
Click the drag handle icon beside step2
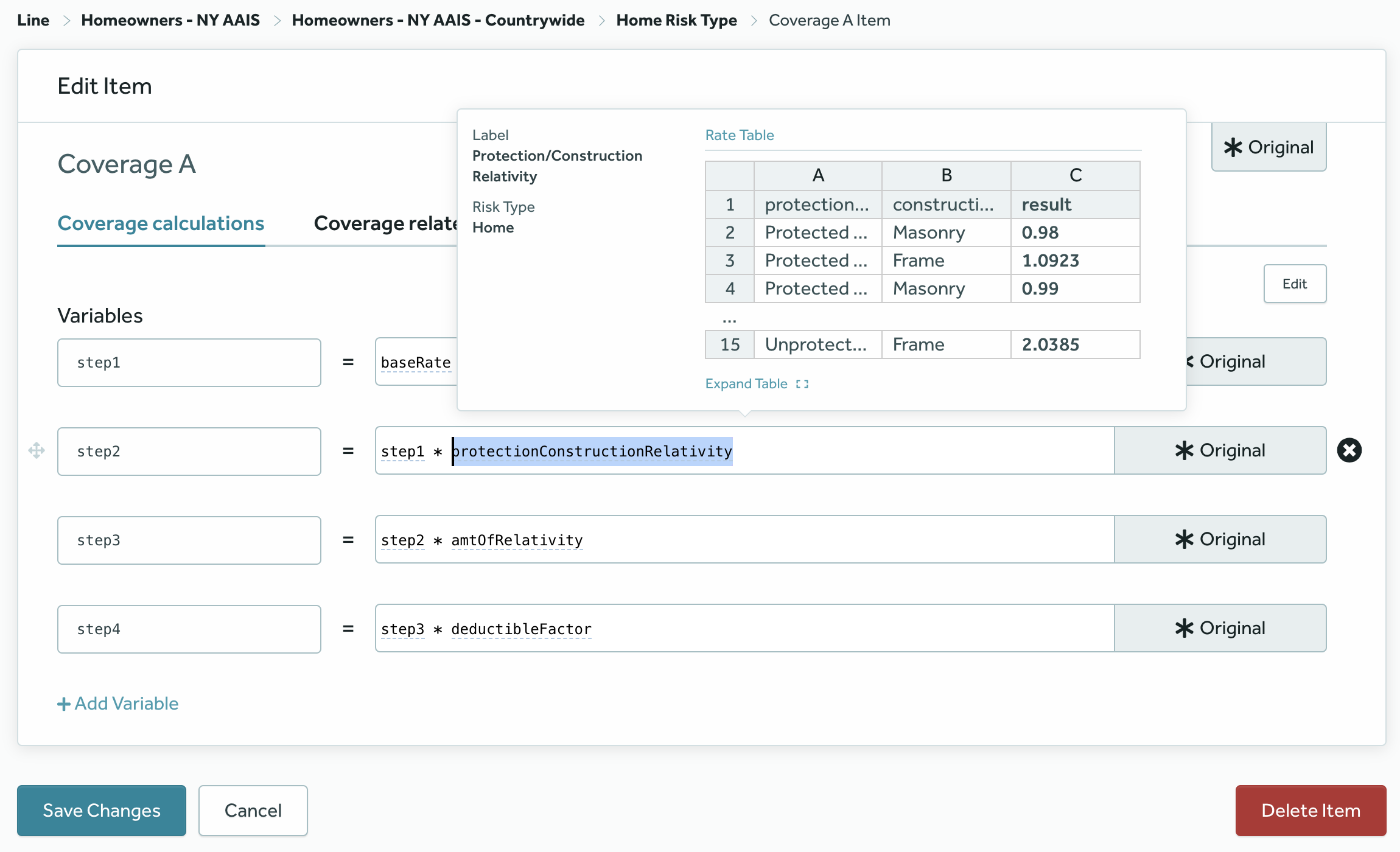point(37,450)
